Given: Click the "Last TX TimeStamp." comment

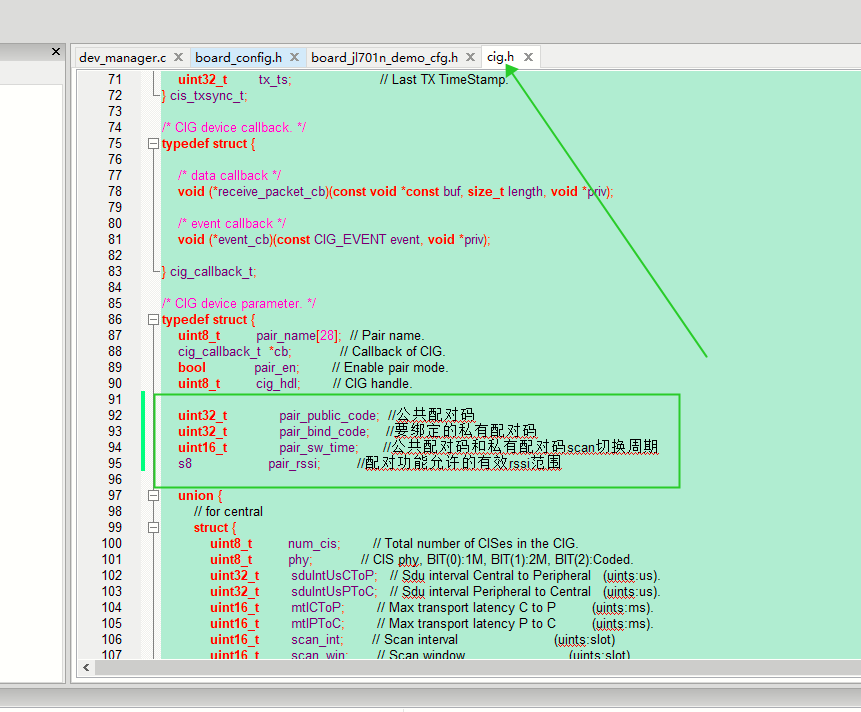Looking at the screenshot, I should 444,80.
